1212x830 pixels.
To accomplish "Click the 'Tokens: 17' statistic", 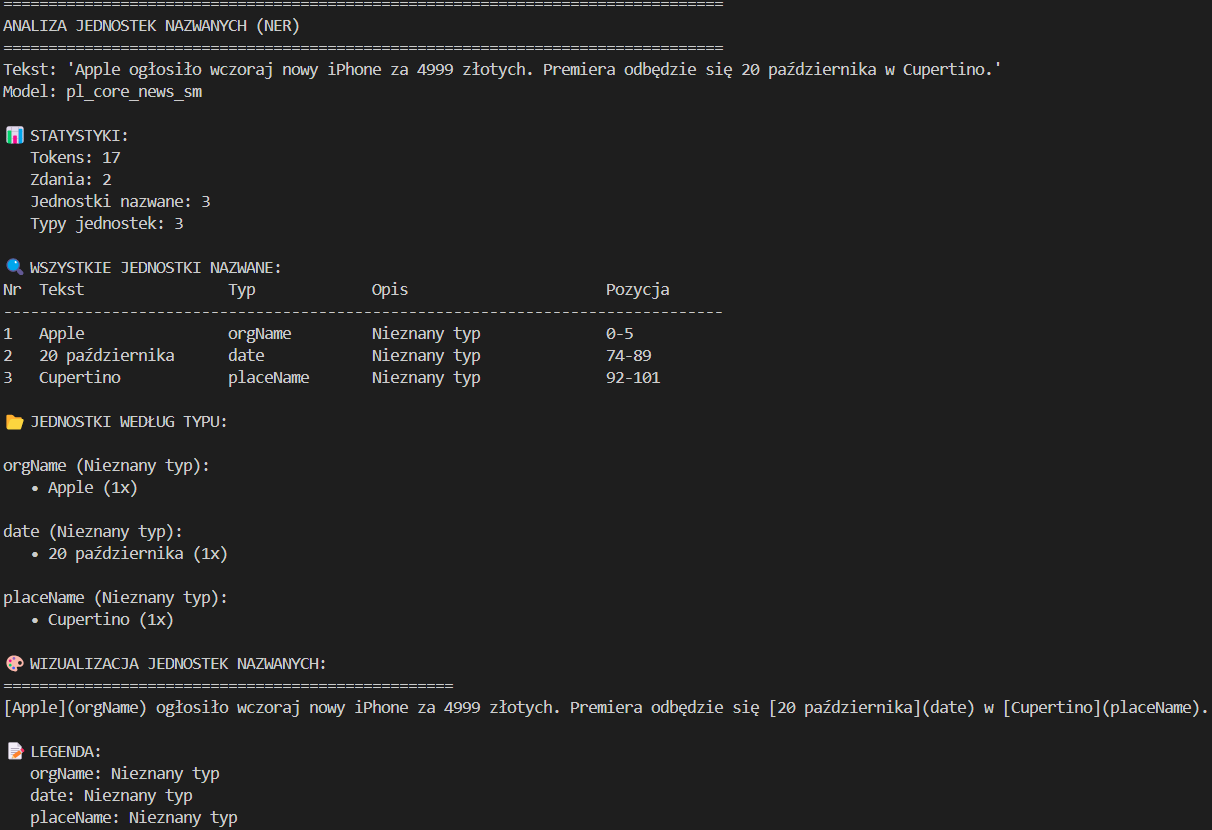I will point(75,157).
